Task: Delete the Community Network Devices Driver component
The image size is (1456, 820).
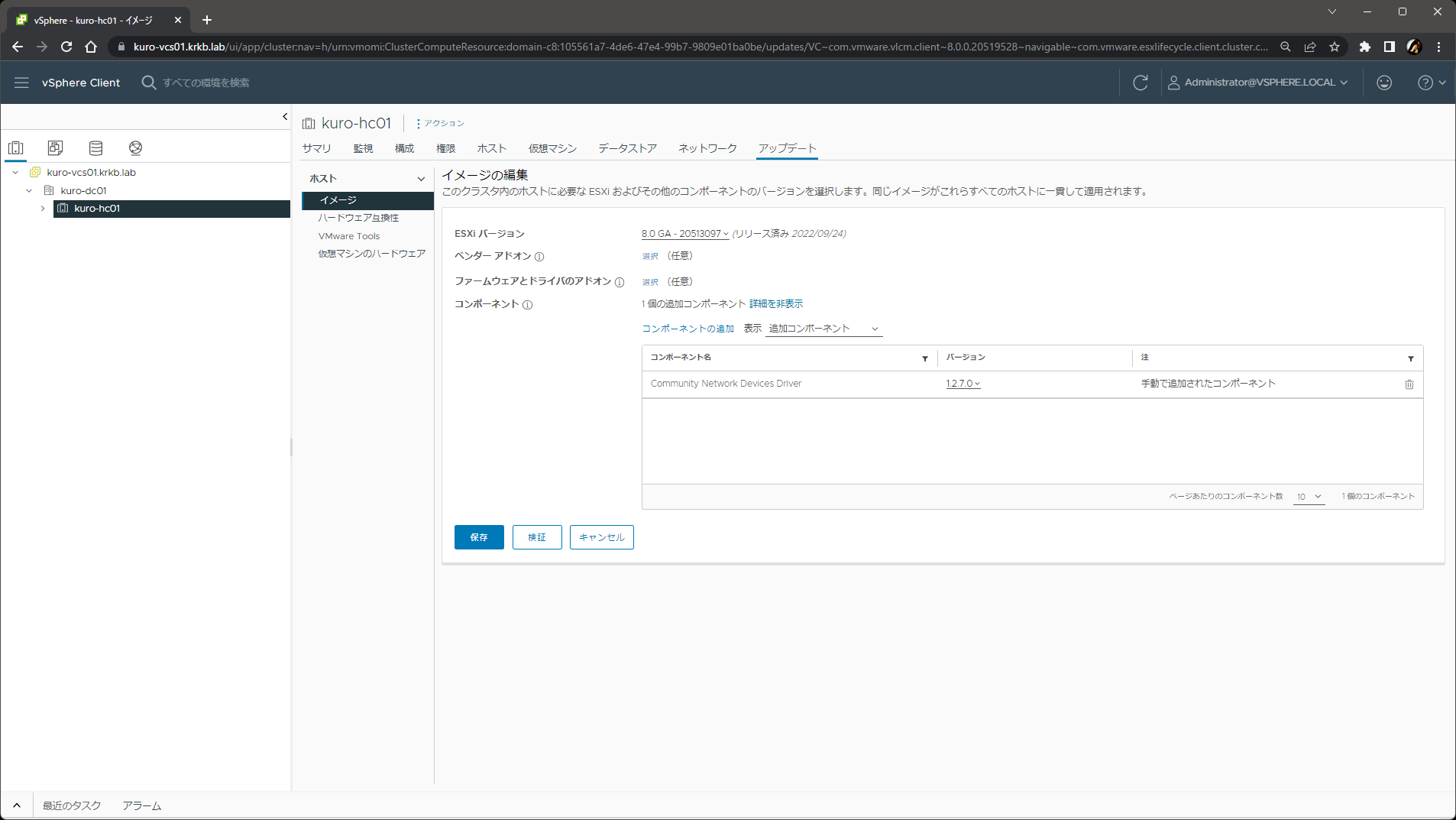Action: pyautogui.click(x=1409, y=384)
